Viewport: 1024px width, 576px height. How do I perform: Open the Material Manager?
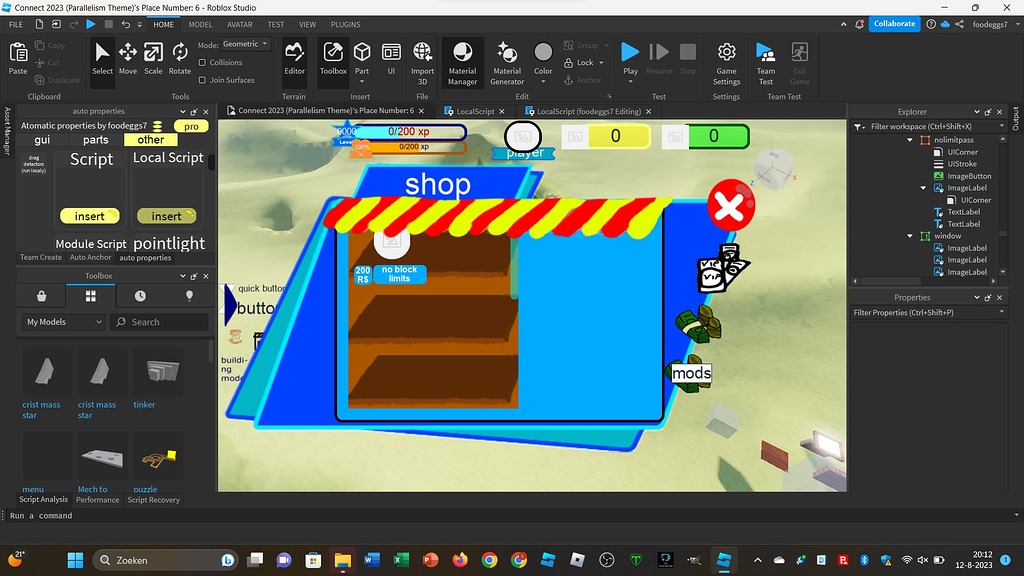point(462,60)
